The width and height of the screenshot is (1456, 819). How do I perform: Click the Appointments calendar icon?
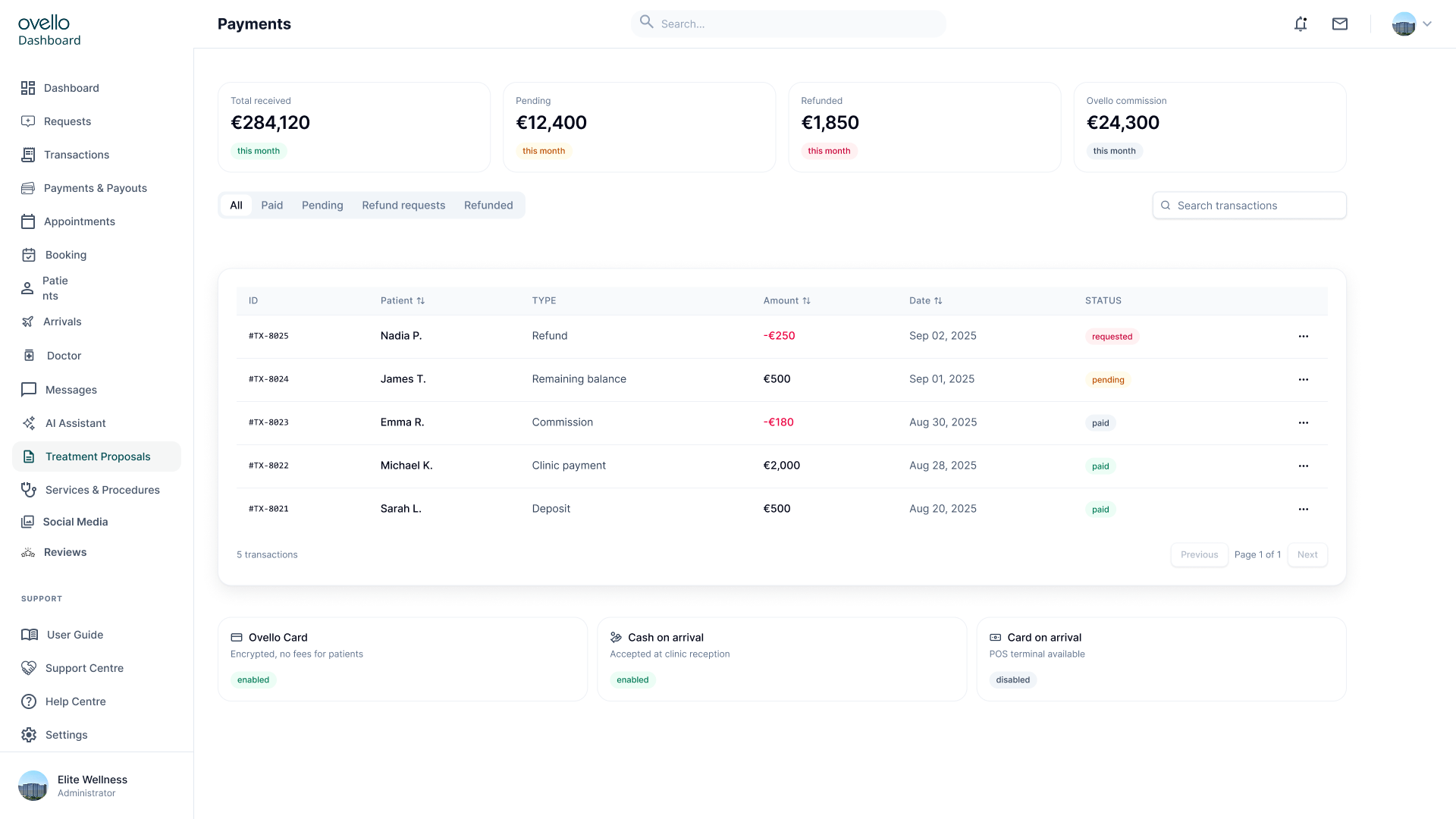pos(28,221)
